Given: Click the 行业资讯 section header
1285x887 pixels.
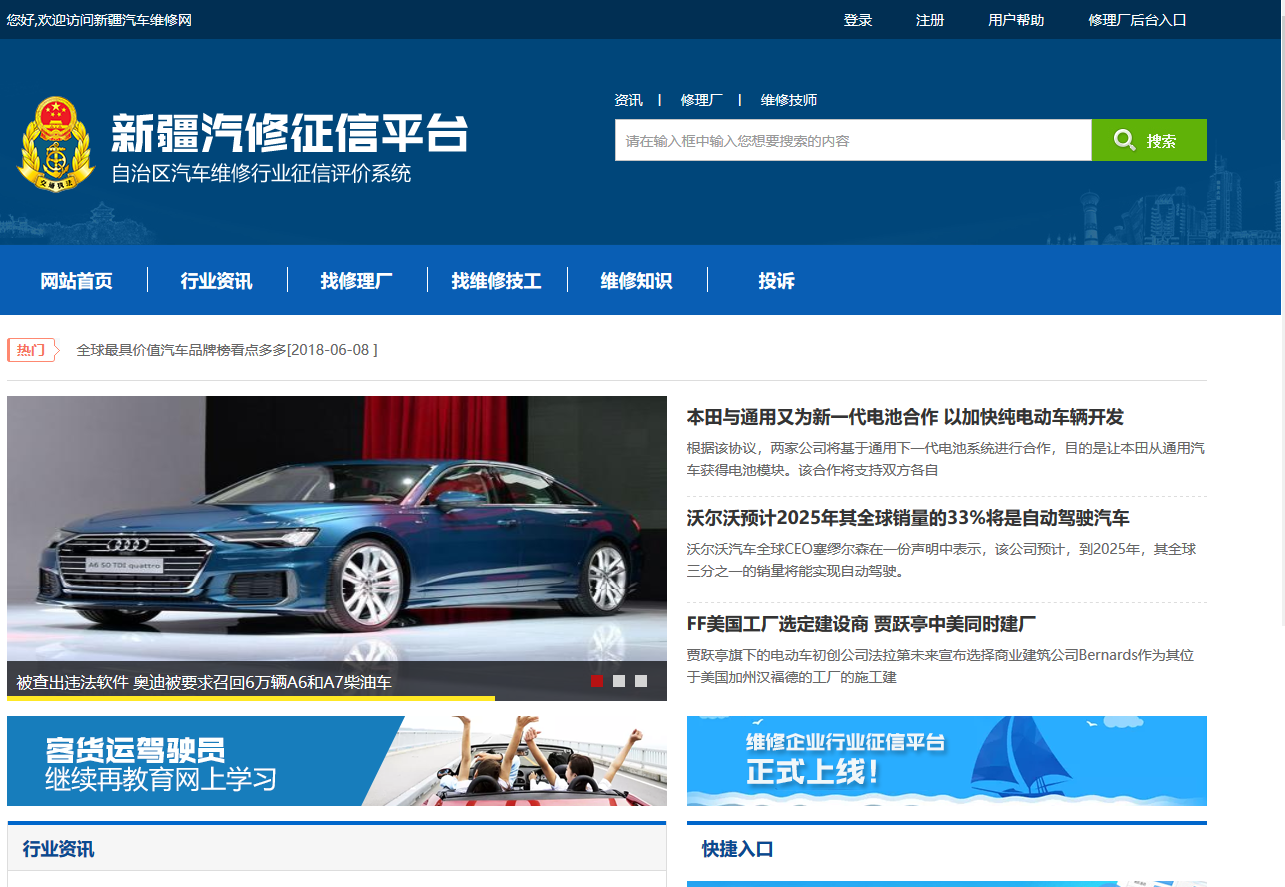Looking at the screenshot, I should (59, 849).
